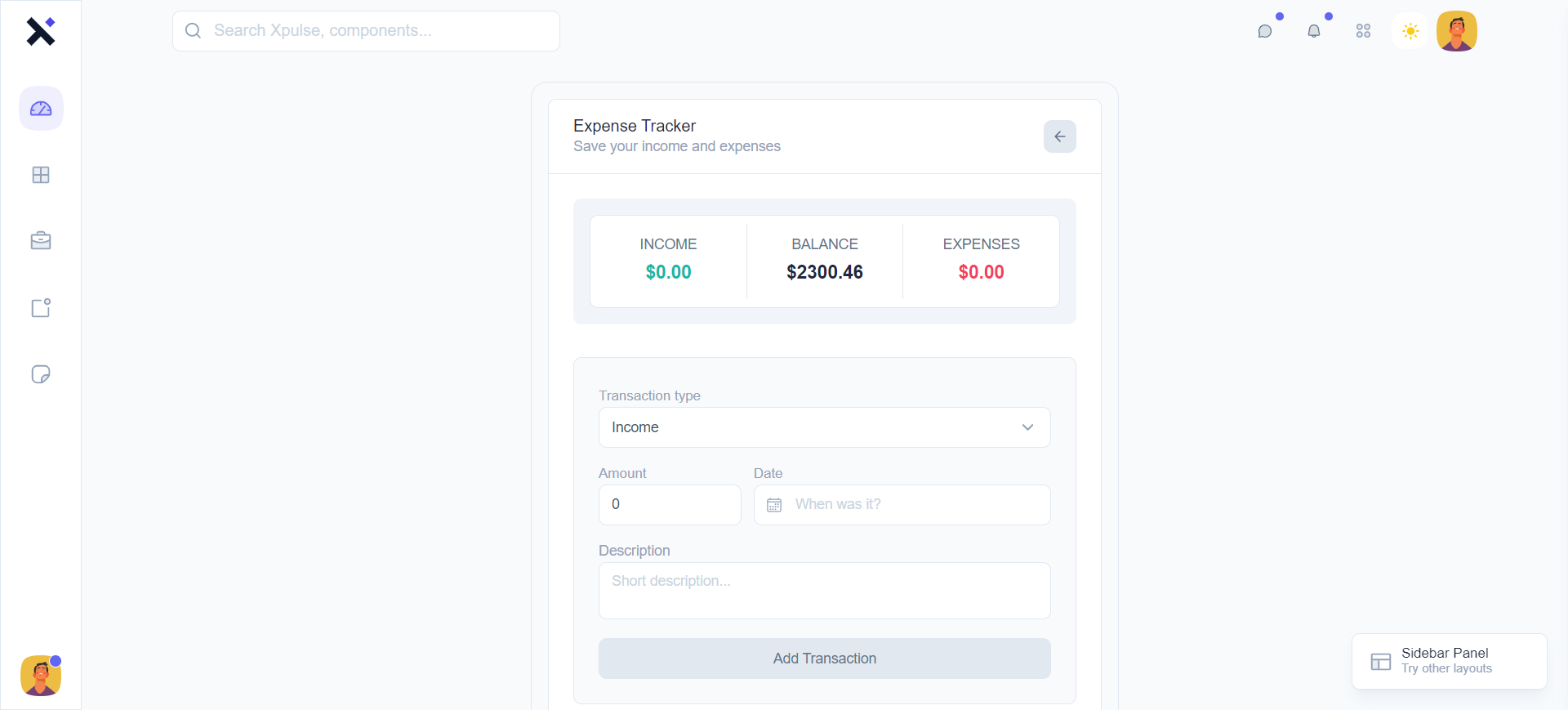Click the chevron arrow on Income select
1568x710 pixels.
1027,427
